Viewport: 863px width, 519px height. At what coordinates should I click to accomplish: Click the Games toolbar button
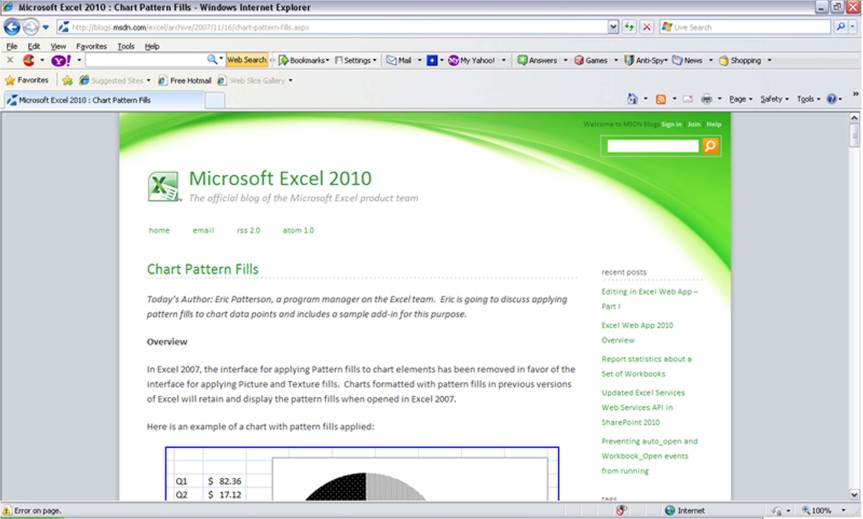click(x=591, y=60)
